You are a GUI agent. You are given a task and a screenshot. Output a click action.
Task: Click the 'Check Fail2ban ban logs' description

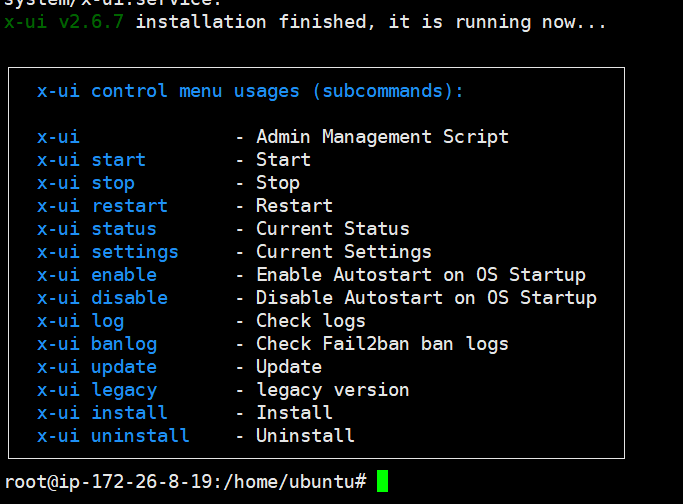[x=382, y=345]
